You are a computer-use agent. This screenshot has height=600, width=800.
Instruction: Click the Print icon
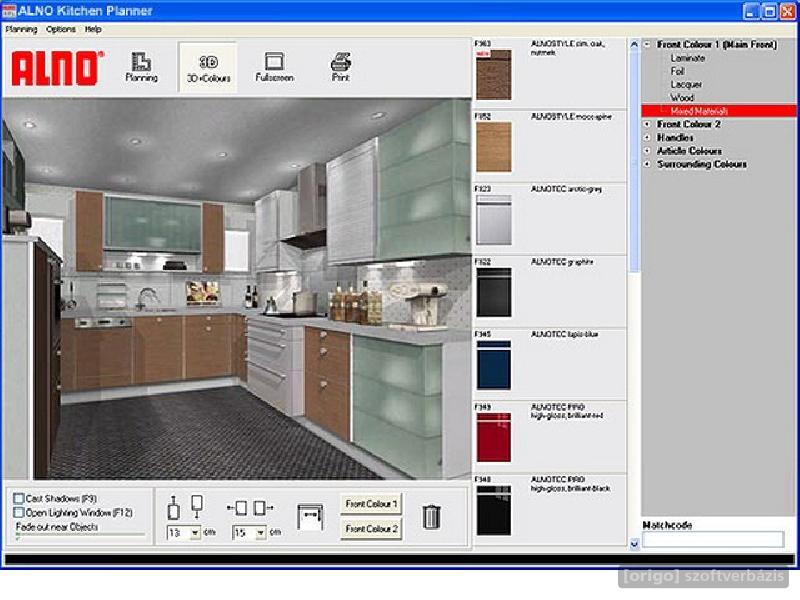tap(340, 67)
